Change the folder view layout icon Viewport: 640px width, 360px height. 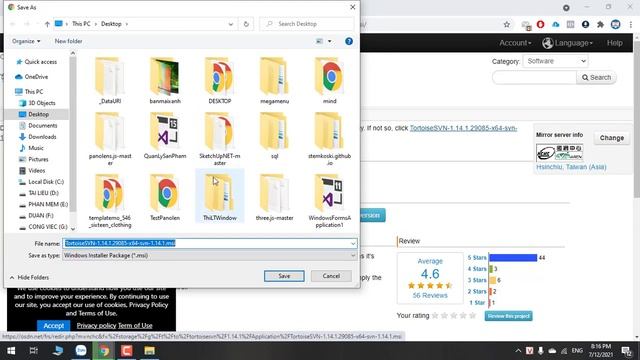(x=319, y=41)
